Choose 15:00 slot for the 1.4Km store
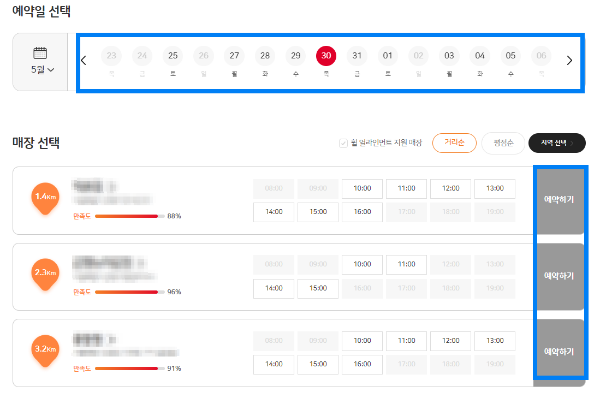600x393 pixels. click(318, 212)
